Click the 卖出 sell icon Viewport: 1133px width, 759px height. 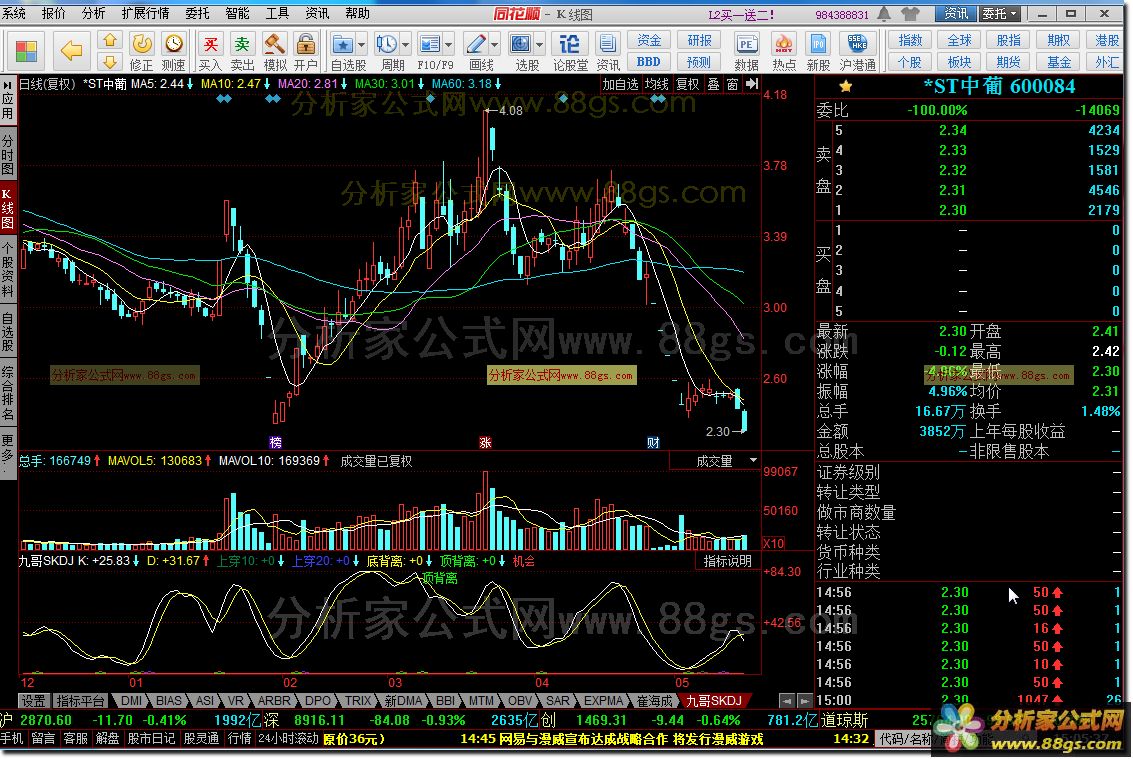click(x=242, y=44)
